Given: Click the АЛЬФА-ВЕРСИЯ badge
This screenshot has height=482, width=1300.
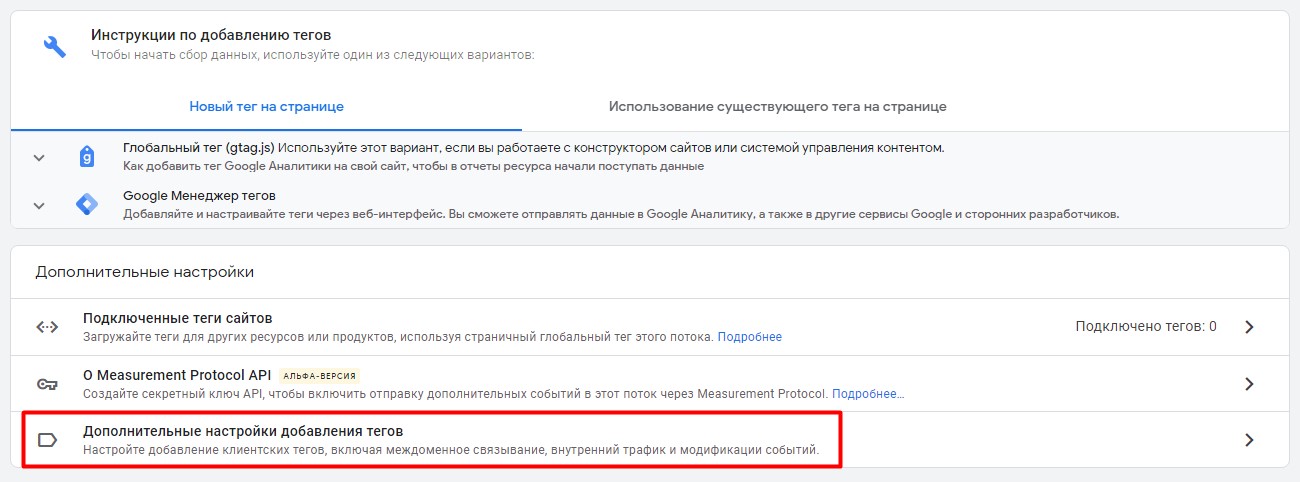Looking at the screenshot, I should tap(318, 376).
